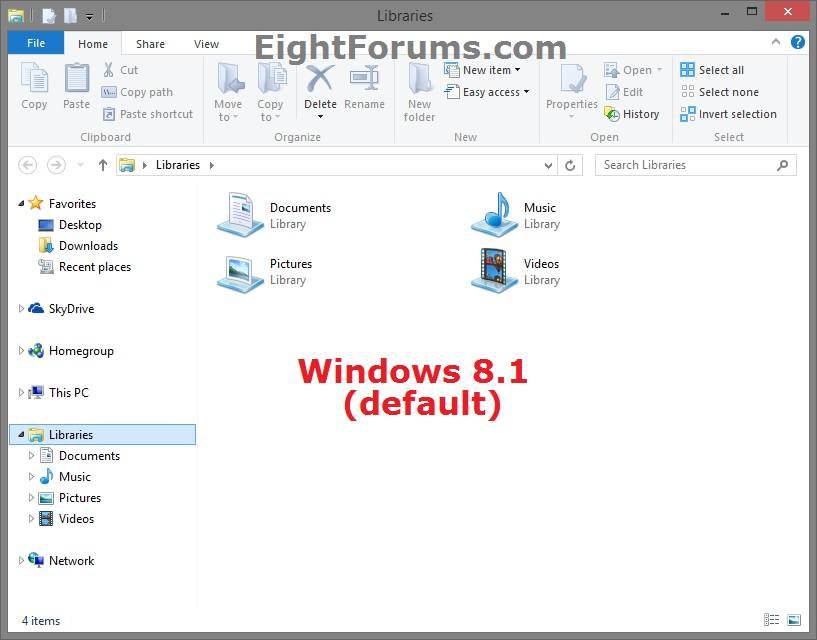Collapse the Favorites tree node
This screenshot has width=817, height=640.
point(21,203)
